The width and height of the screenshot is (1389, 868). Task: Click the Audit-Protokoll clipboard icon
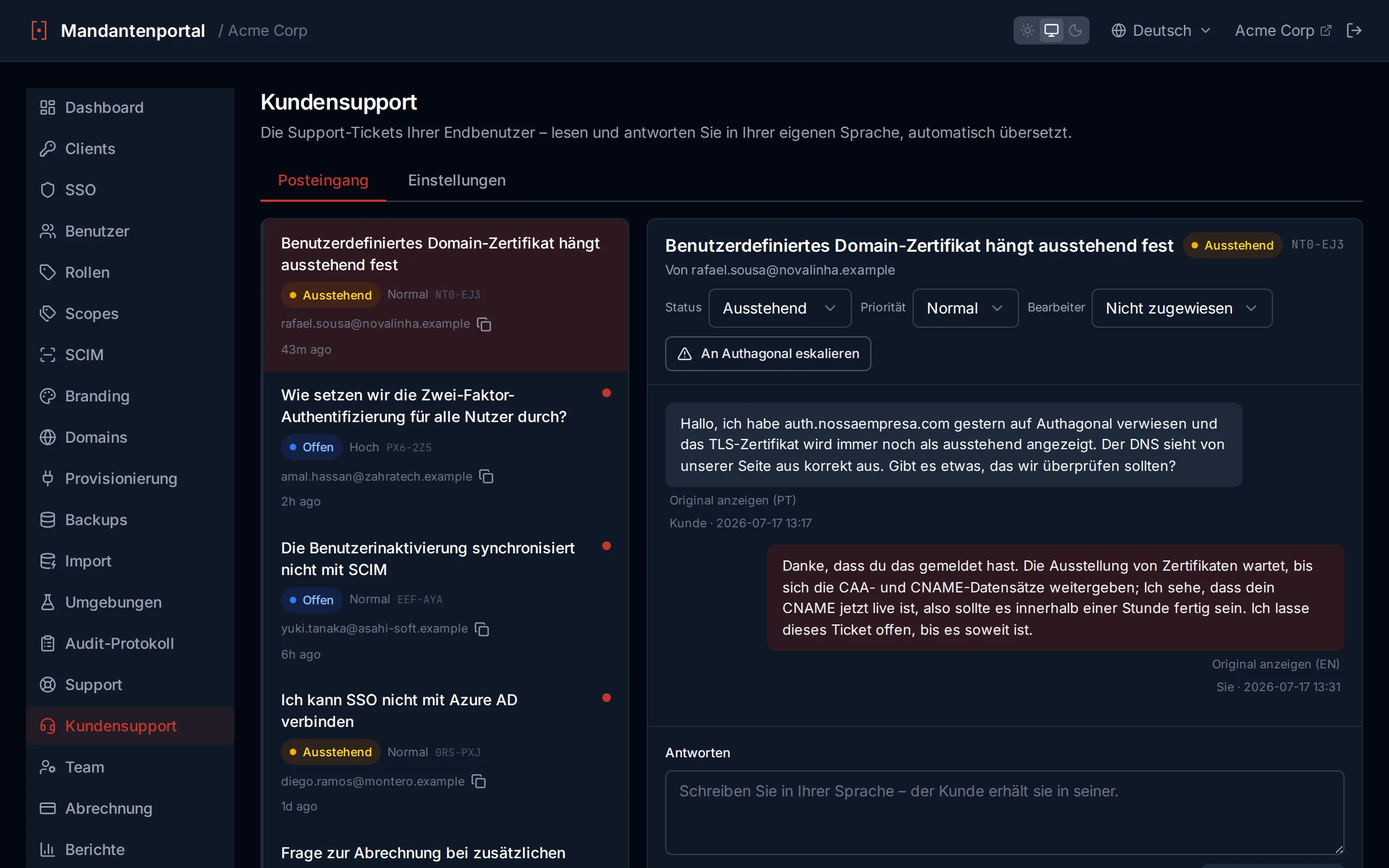tap(48, 643)
